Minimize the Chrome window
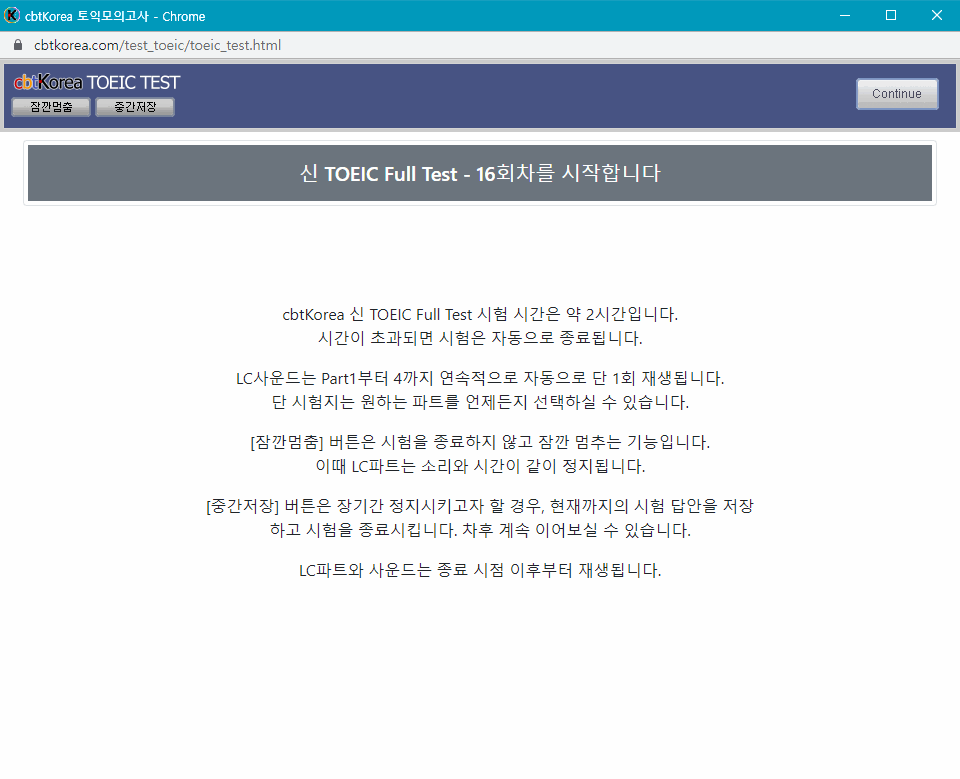The image size is (960, 779). (x=845, y=15)
